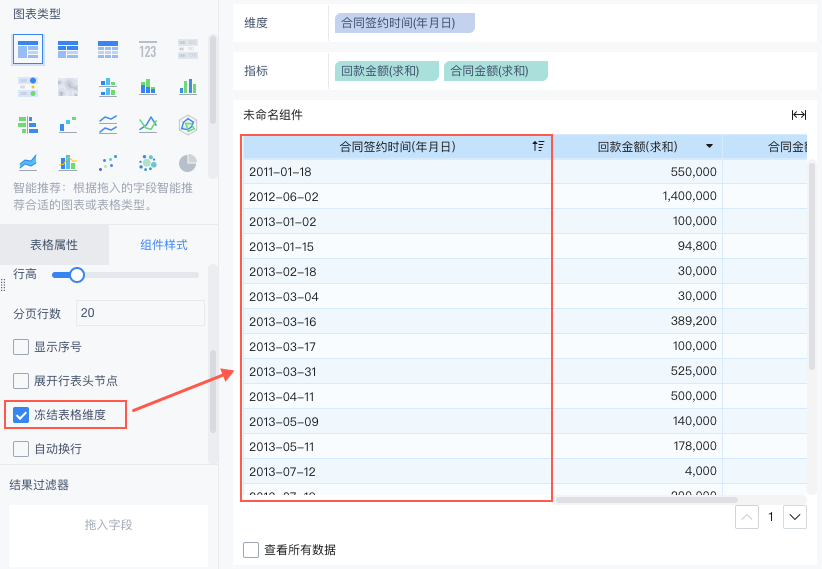The height and width of the screenshot is (569, 822).
Task: Click the 回款金额(求和) indicator pill
Action: click(x=387, y=71)
